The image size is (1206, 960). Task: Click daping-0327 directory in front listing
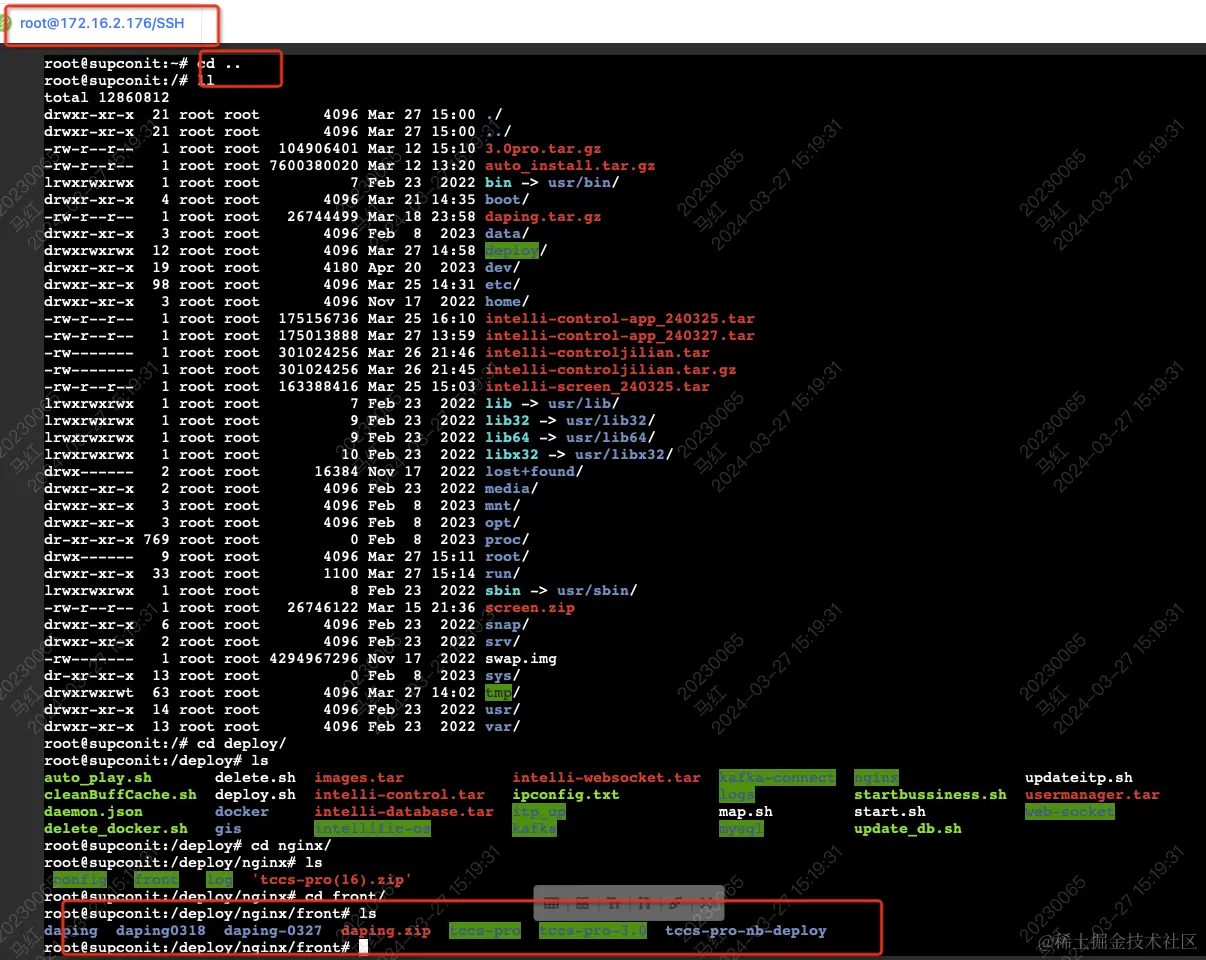(273, 930)
